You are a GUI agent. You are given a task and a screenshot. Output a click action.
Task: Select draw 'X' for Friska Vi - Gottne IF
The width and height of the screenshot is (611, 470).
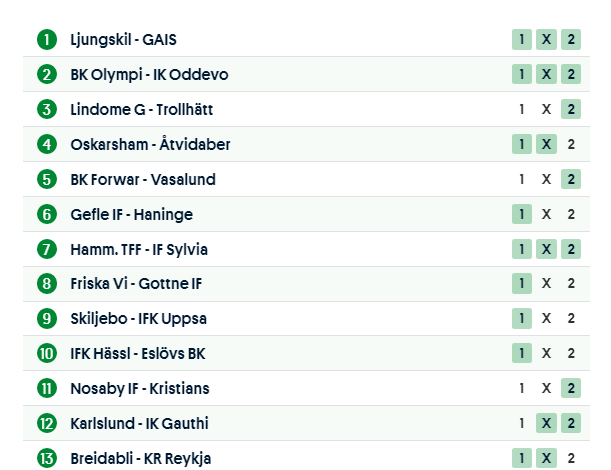click(x=546, y=283)
